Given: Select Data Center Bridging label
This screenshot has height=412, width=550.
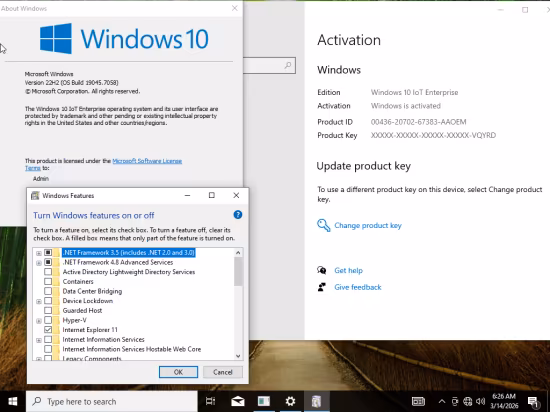Looking at the screenshot, I should [x=92, y=291].
